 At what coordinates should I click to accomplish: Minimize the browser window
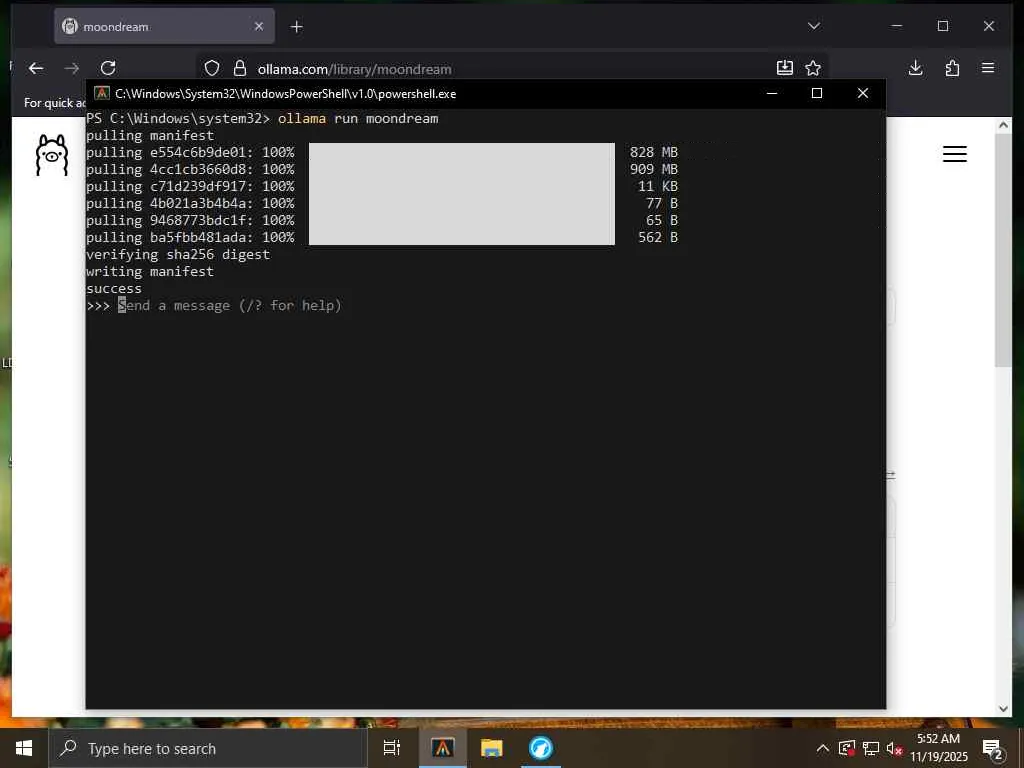[x=897, y=26]
